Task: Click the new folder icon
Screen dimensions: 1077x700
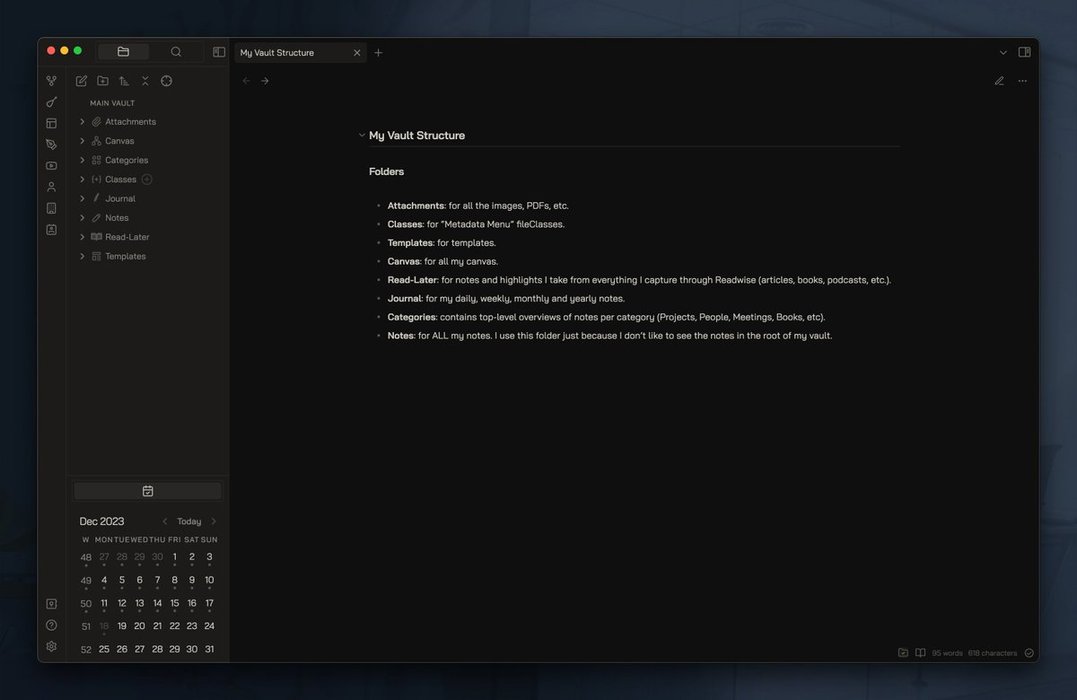Action: pyautogui.click(x=103, y=81)
